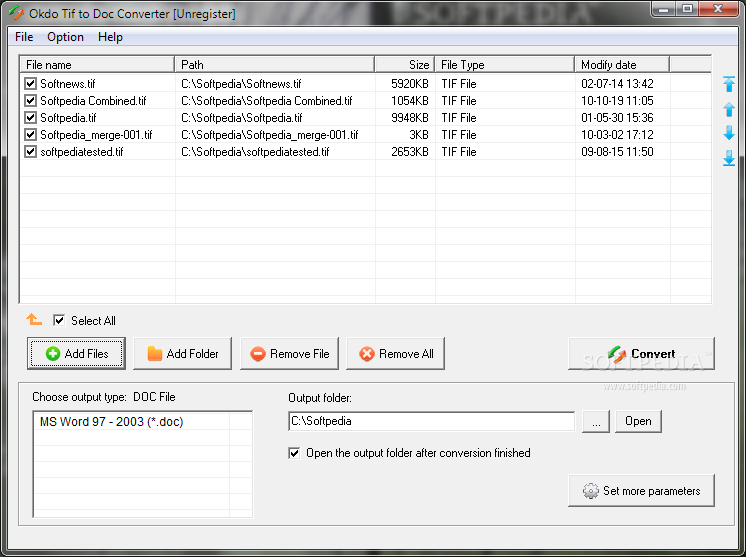Click path C:\Softpedia\softpediatested.tif

point(255,152)
